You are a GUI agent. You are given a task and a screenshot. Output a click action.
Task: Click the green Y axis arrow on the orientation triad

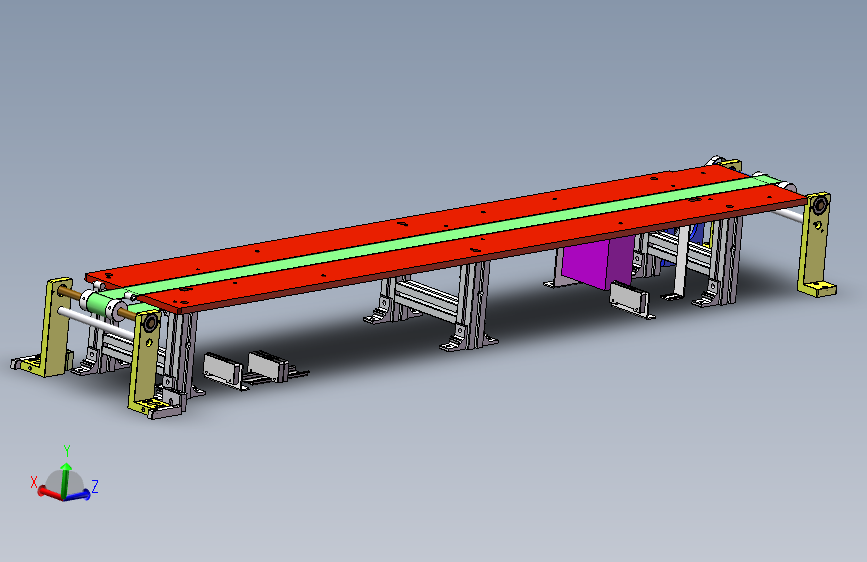(66, 478)
